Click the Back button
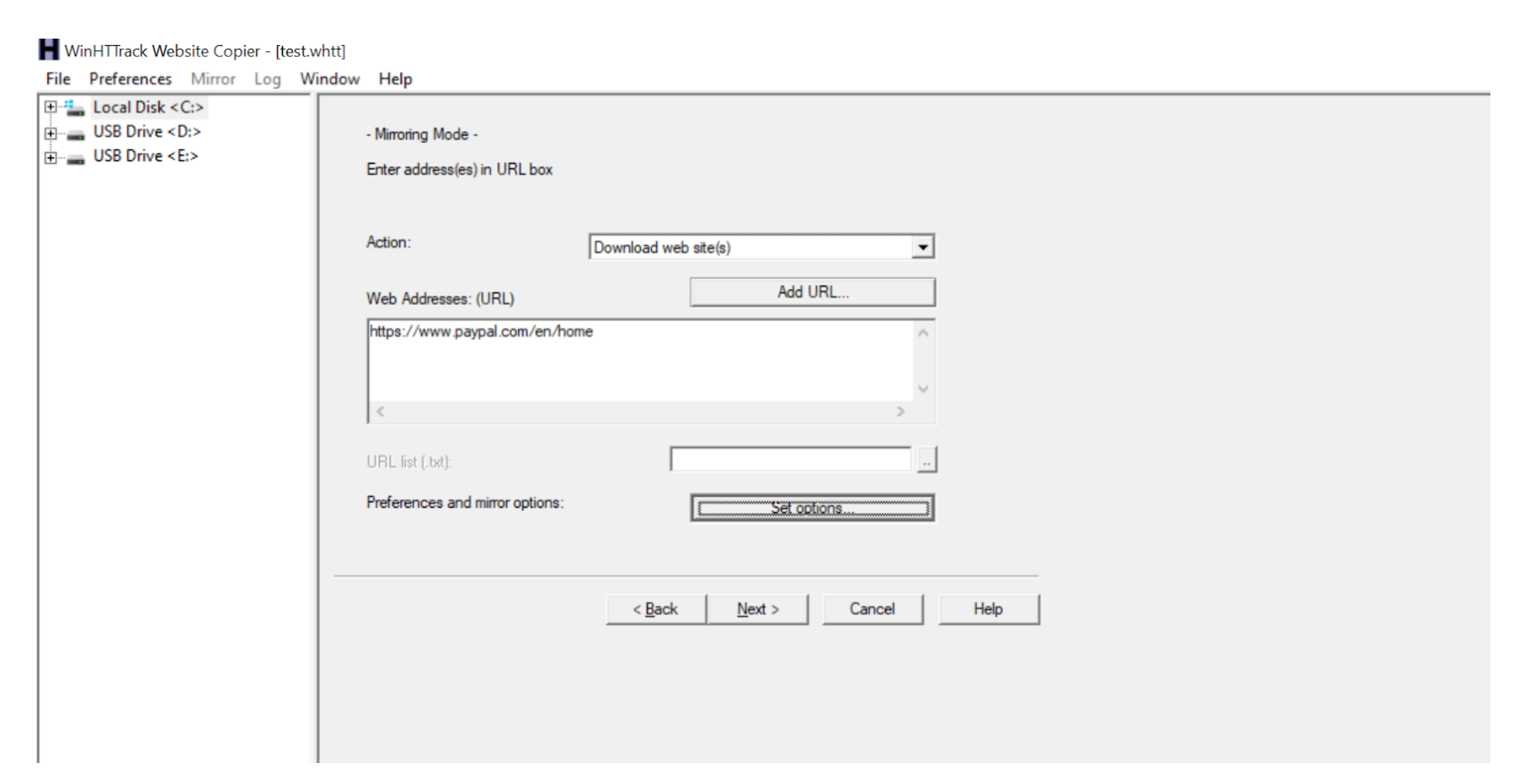The image size is (1530, 784). tap(655, 609)
